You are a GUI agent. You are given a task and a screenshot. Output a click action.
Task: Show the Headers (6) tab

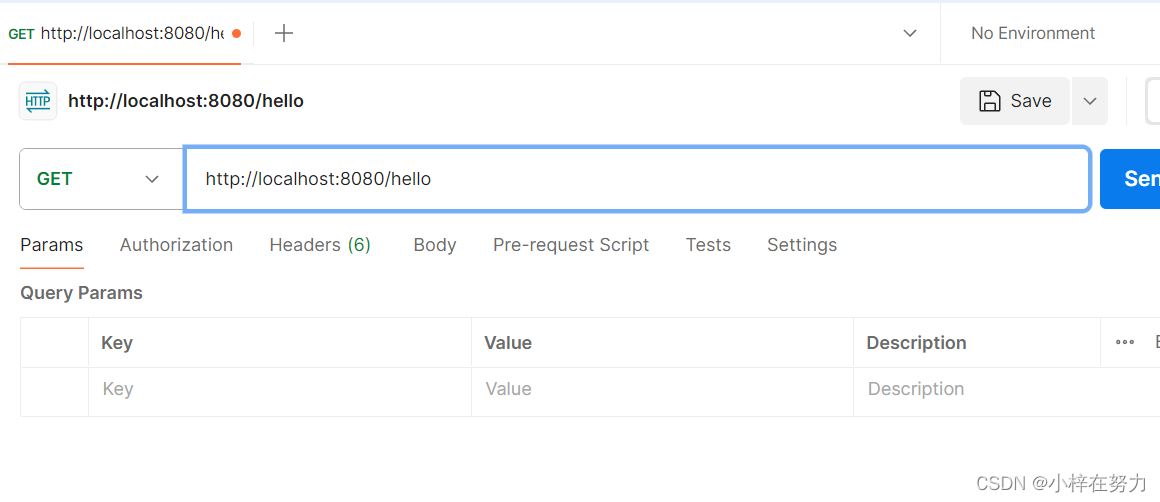coord(320,245)
